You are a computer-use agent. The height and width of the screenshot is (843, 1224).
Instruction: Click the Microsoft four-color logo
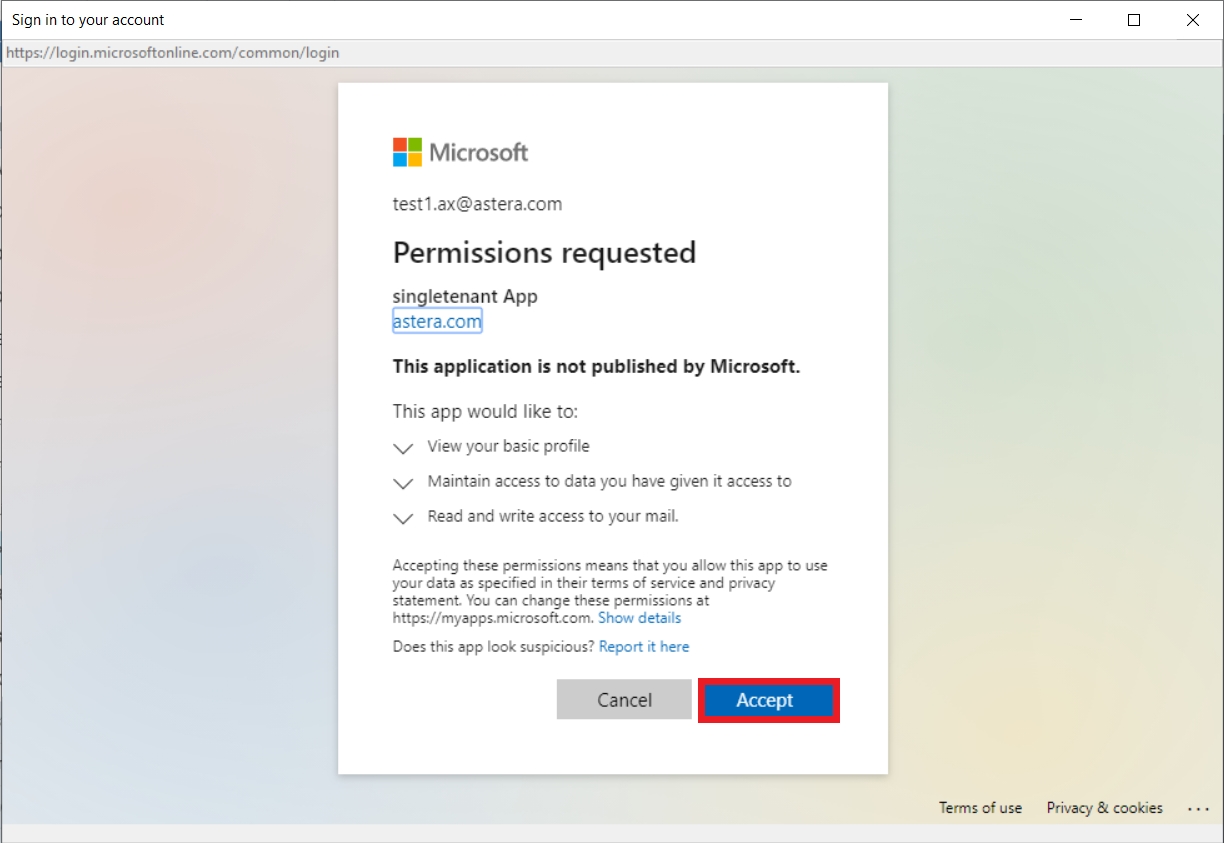[x=407, y=152]
